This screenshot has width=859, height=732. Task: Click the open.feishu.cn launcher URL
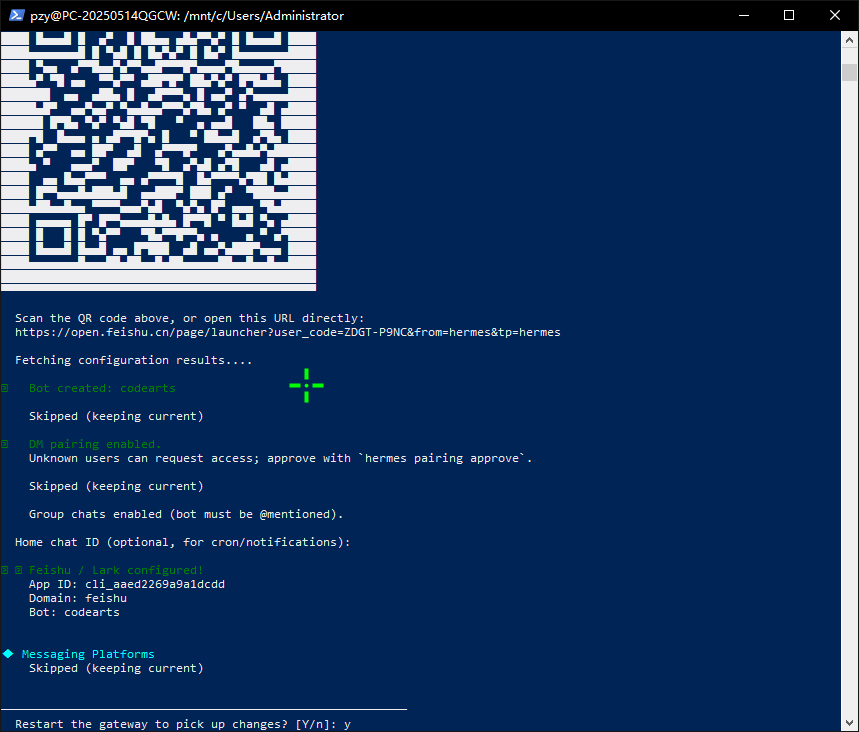pyautogui.click(x=288, y=333)
